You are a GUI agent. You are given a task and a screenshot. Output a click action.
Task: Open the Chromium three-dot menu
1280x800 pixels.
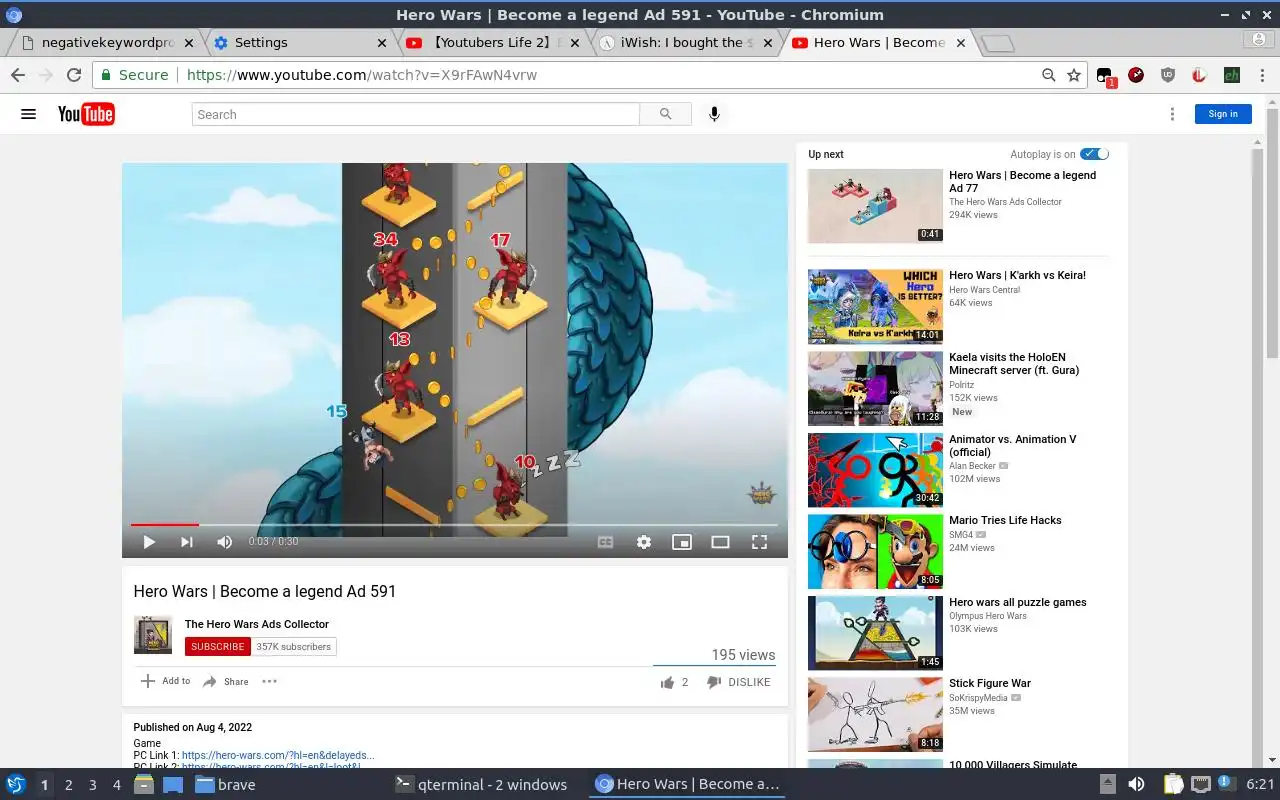(x=1263, y=75)
